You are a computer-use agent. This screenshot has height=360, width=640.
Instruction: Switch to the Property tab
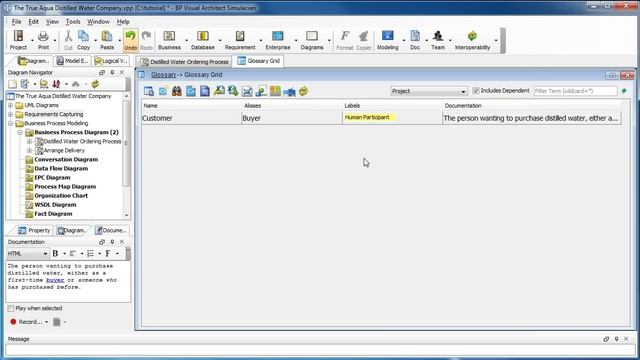click(x=34, y=230)
